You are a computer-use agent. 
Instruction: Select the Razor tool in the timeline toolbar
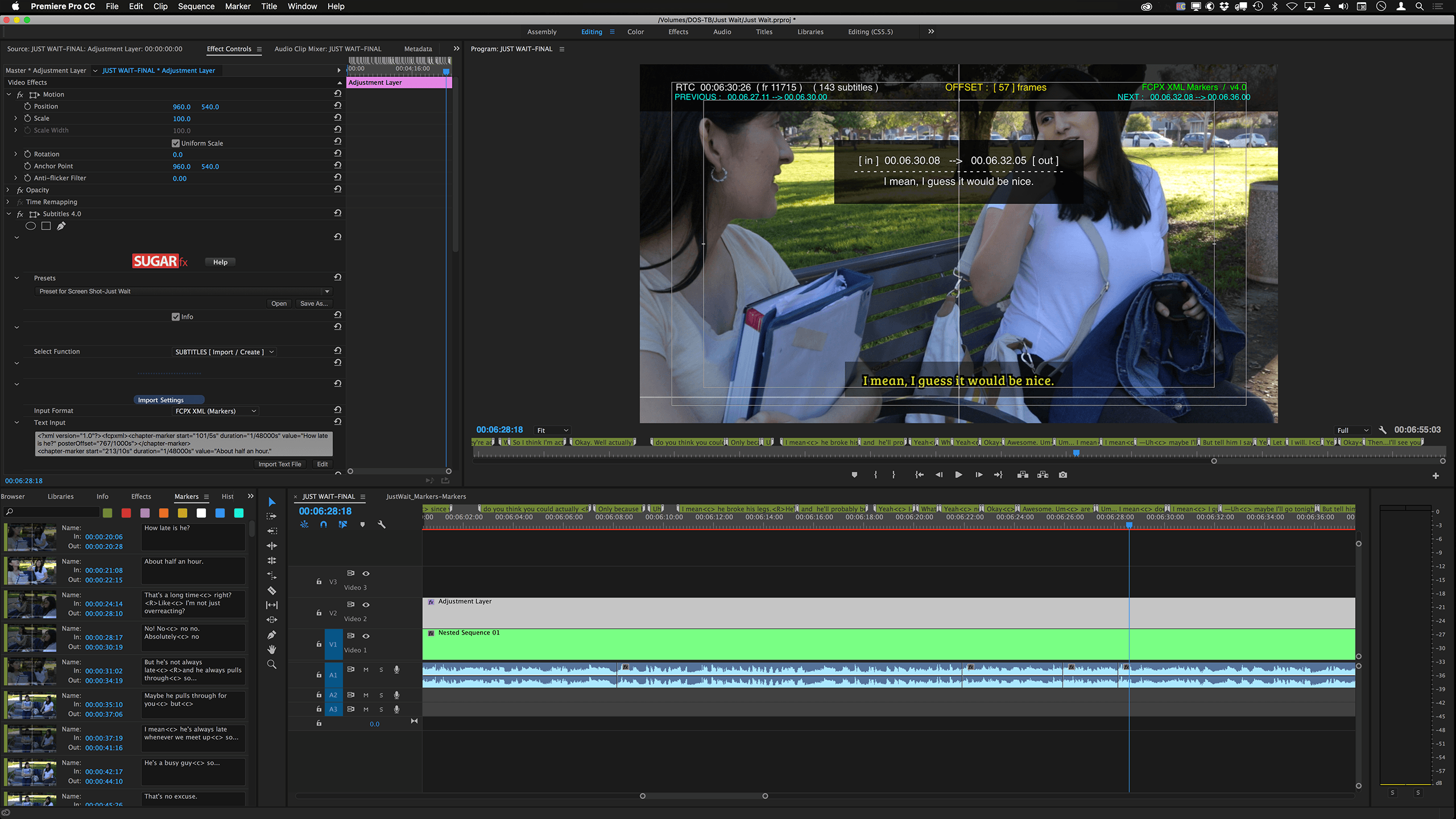[x=272, y=591]
